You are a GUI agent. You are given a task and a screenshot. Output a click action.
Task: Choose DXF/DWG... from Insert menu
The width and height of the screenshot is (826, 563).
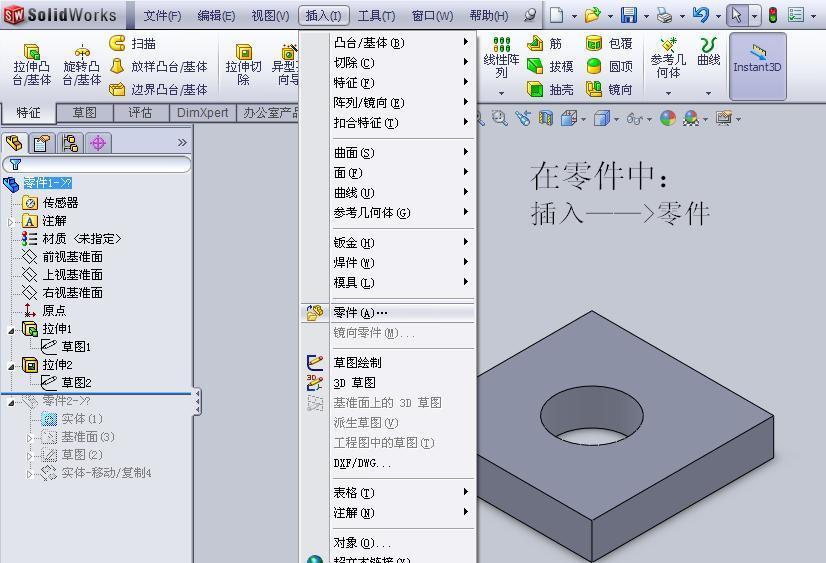pos(388,463)
